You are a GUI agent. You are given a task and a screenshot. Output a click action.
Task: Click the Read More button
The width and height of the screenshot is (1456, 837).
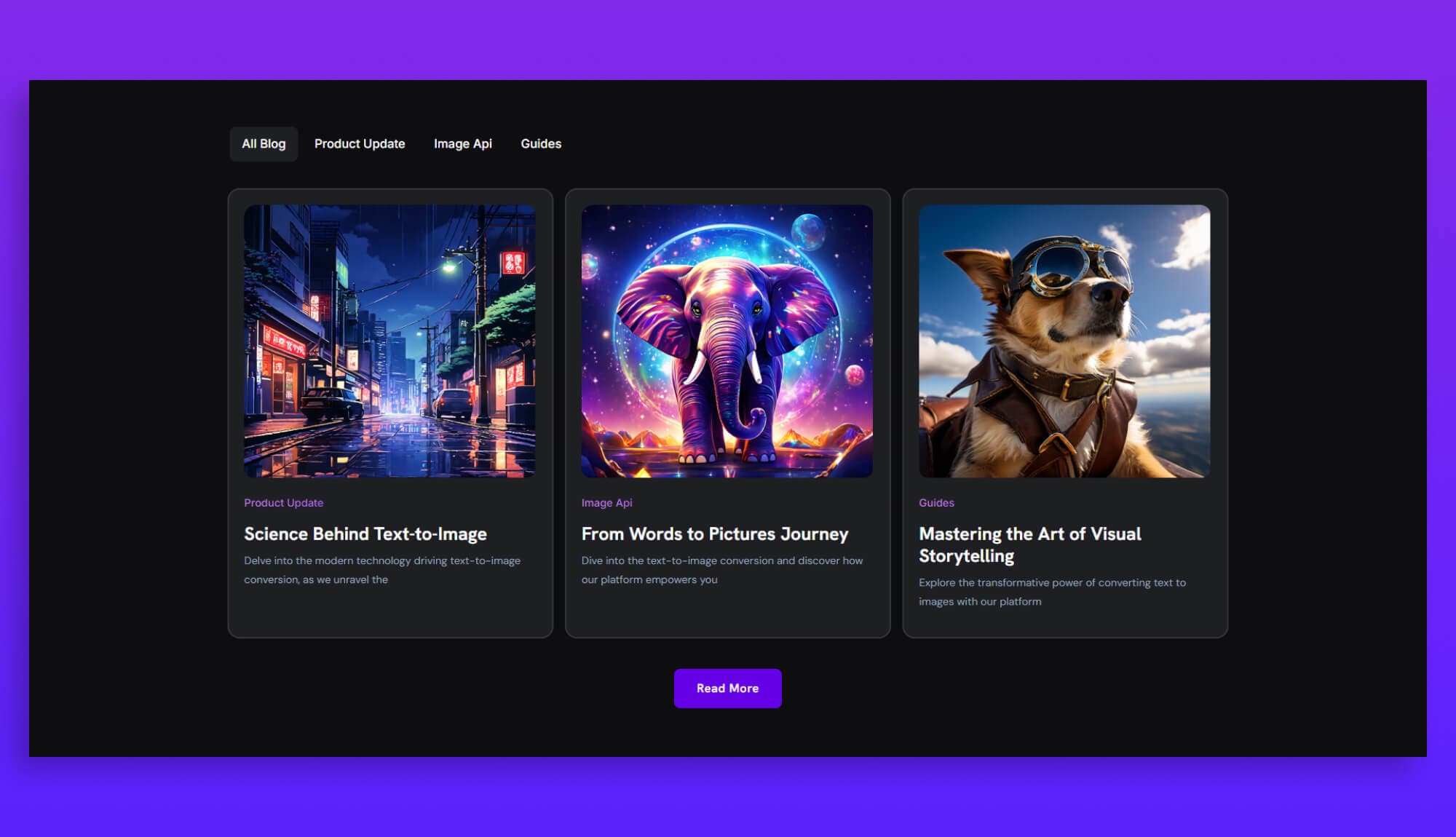point(727,688)
